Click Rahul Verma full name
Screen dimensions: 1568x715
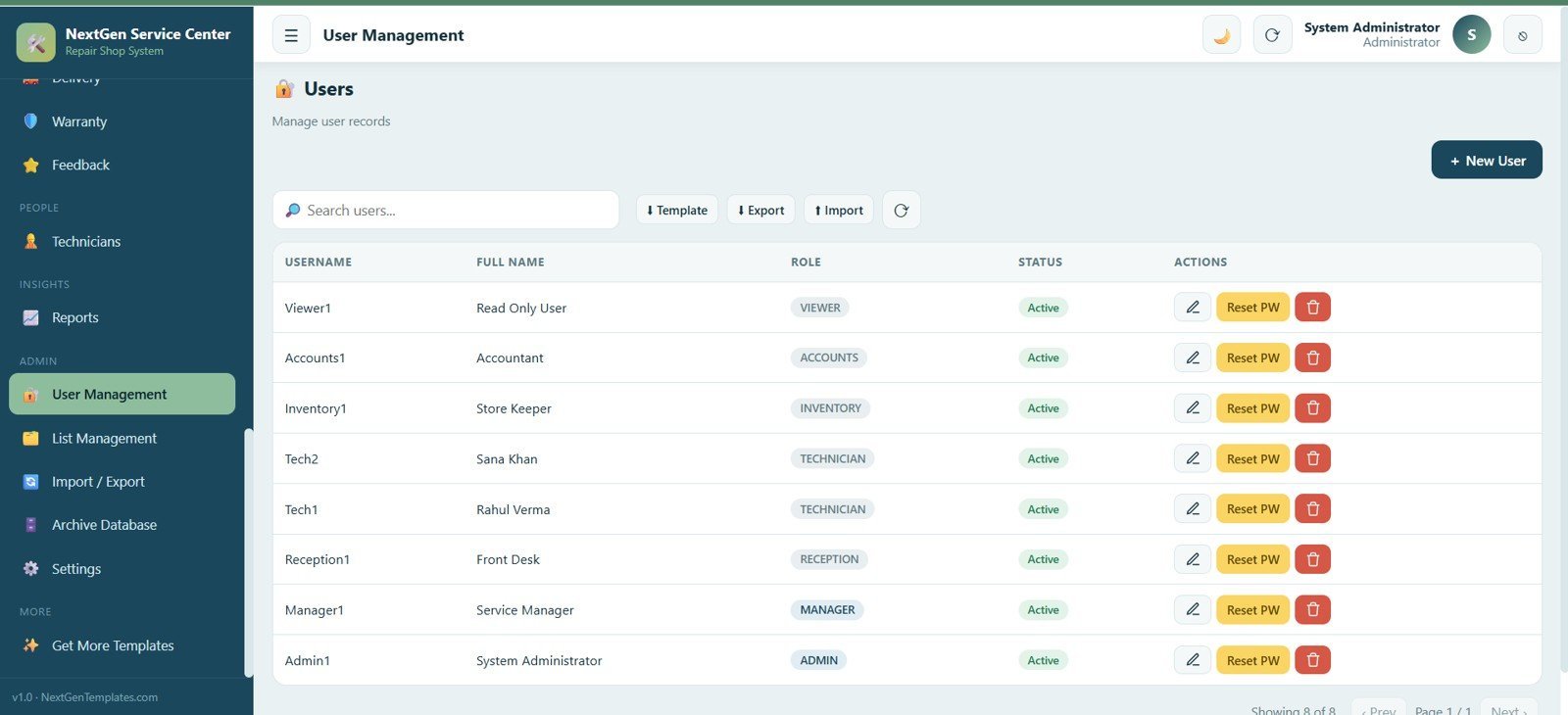[x=513, y=509]
